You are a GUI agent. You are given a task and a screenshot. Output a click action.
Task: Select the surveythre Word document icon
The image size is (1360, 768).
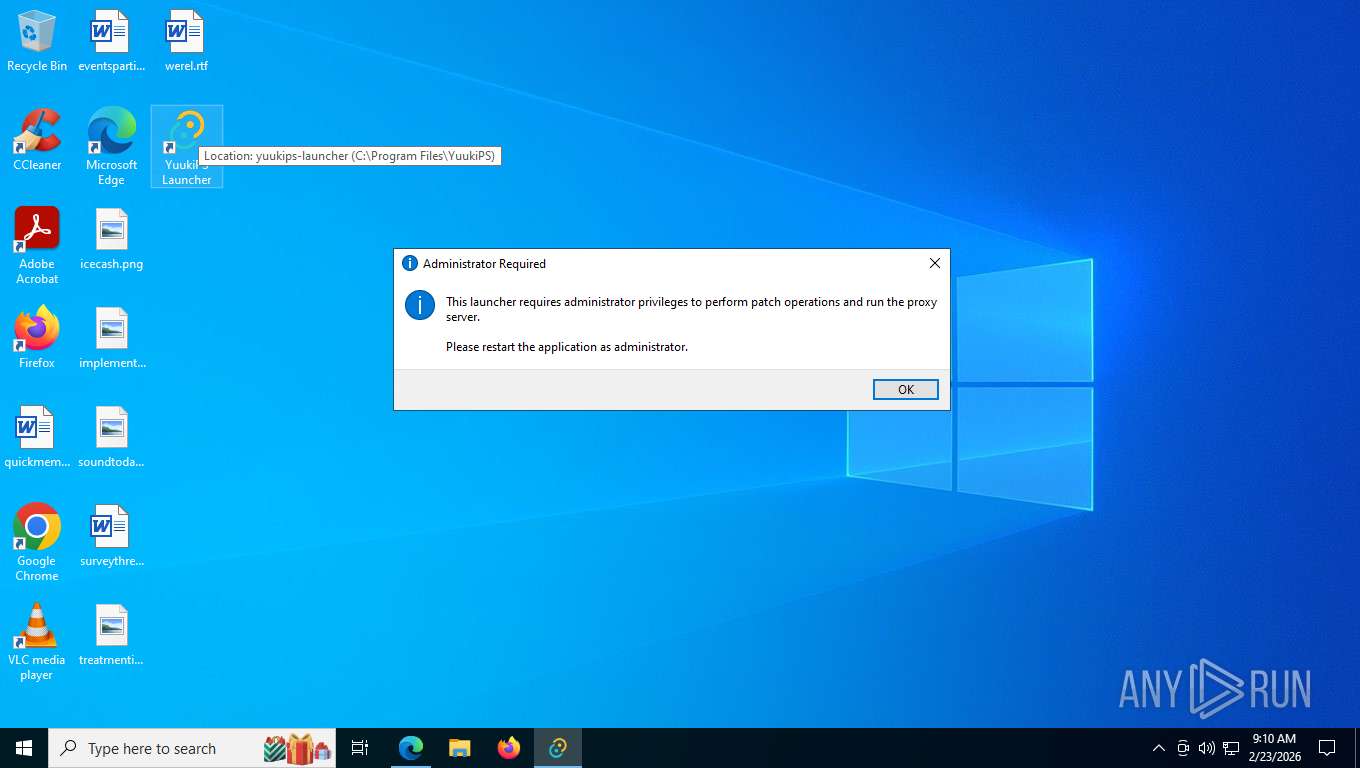pos(111,536)
